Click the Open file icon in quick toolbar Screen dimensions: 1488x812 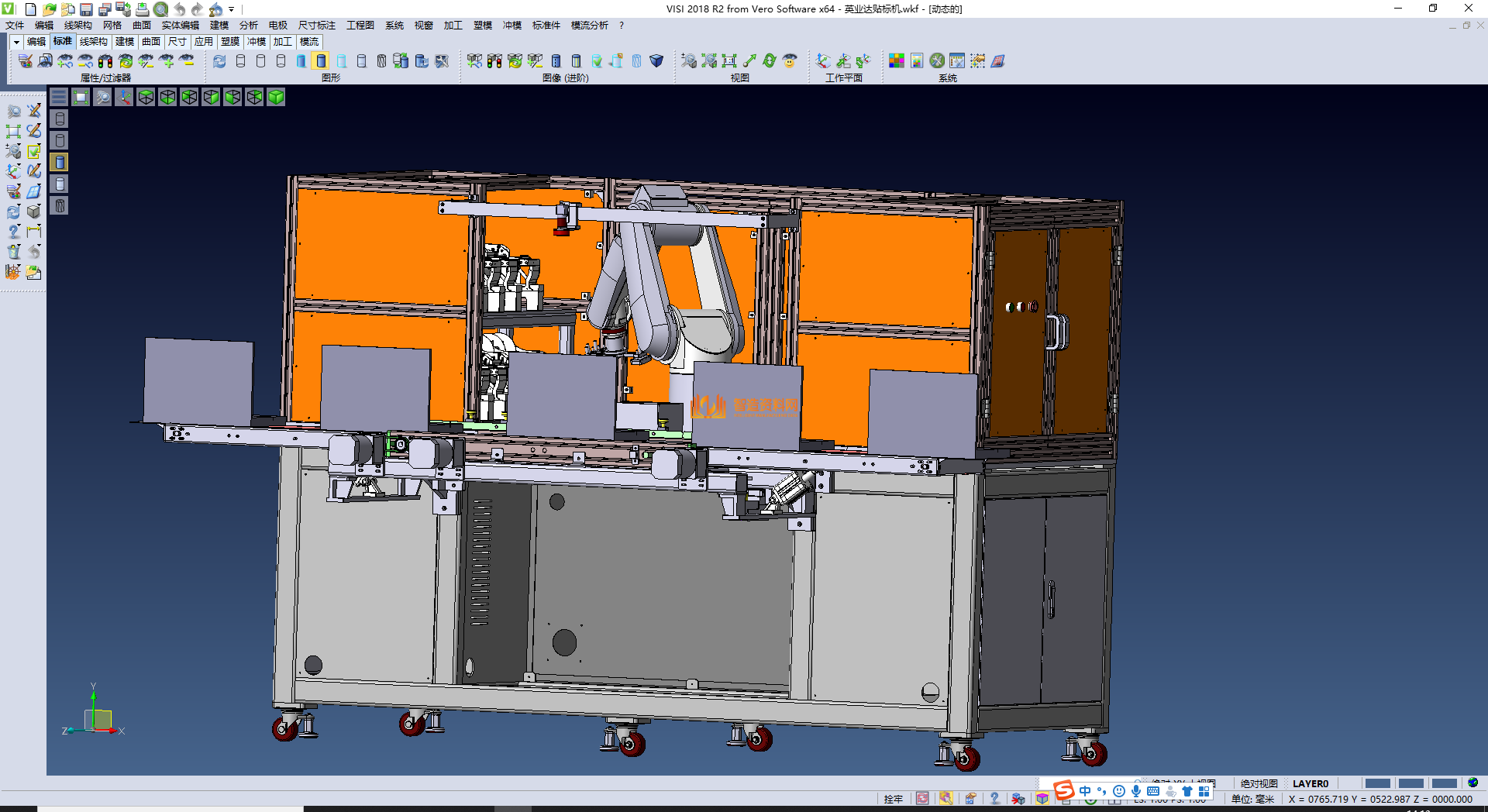49,9
